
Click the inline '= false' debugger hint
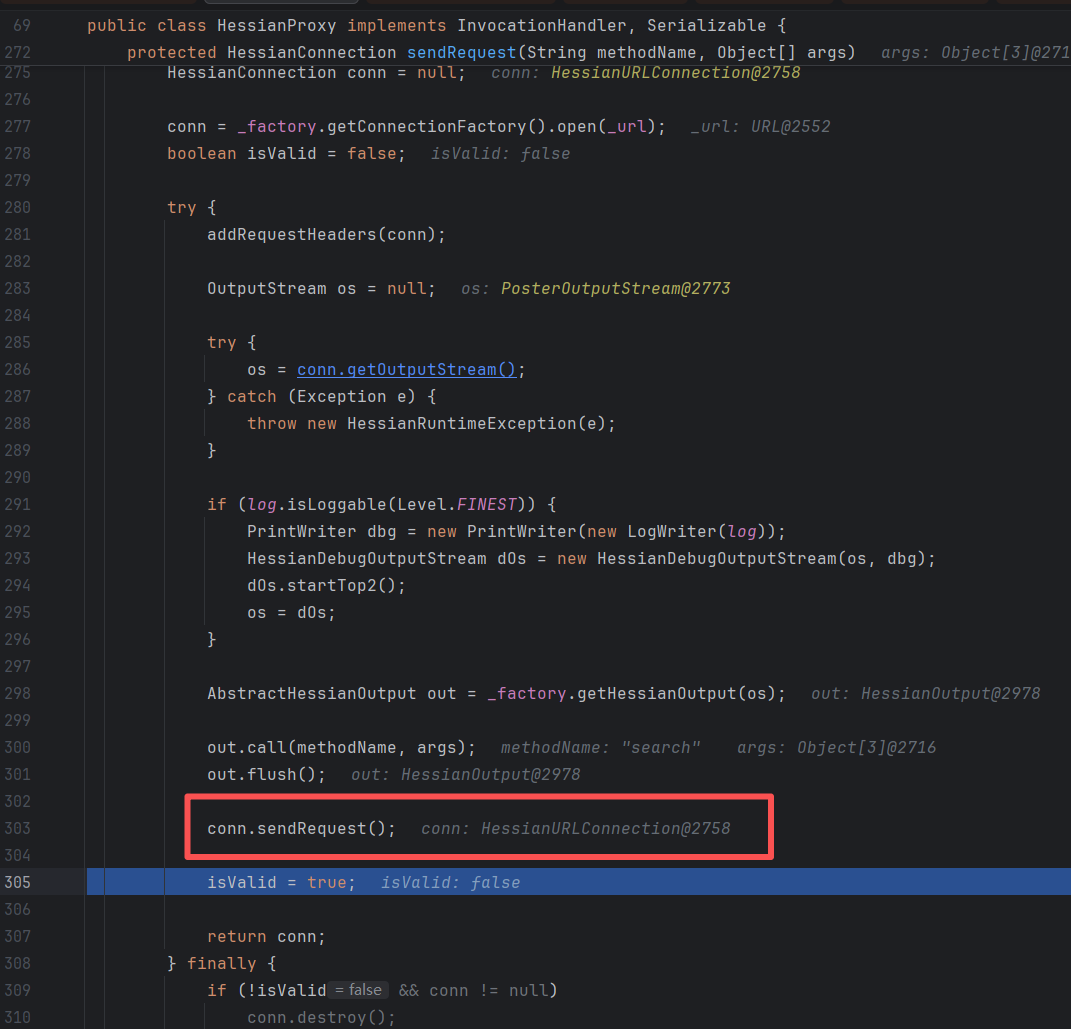pyautogui.click(x=359, y=990)
